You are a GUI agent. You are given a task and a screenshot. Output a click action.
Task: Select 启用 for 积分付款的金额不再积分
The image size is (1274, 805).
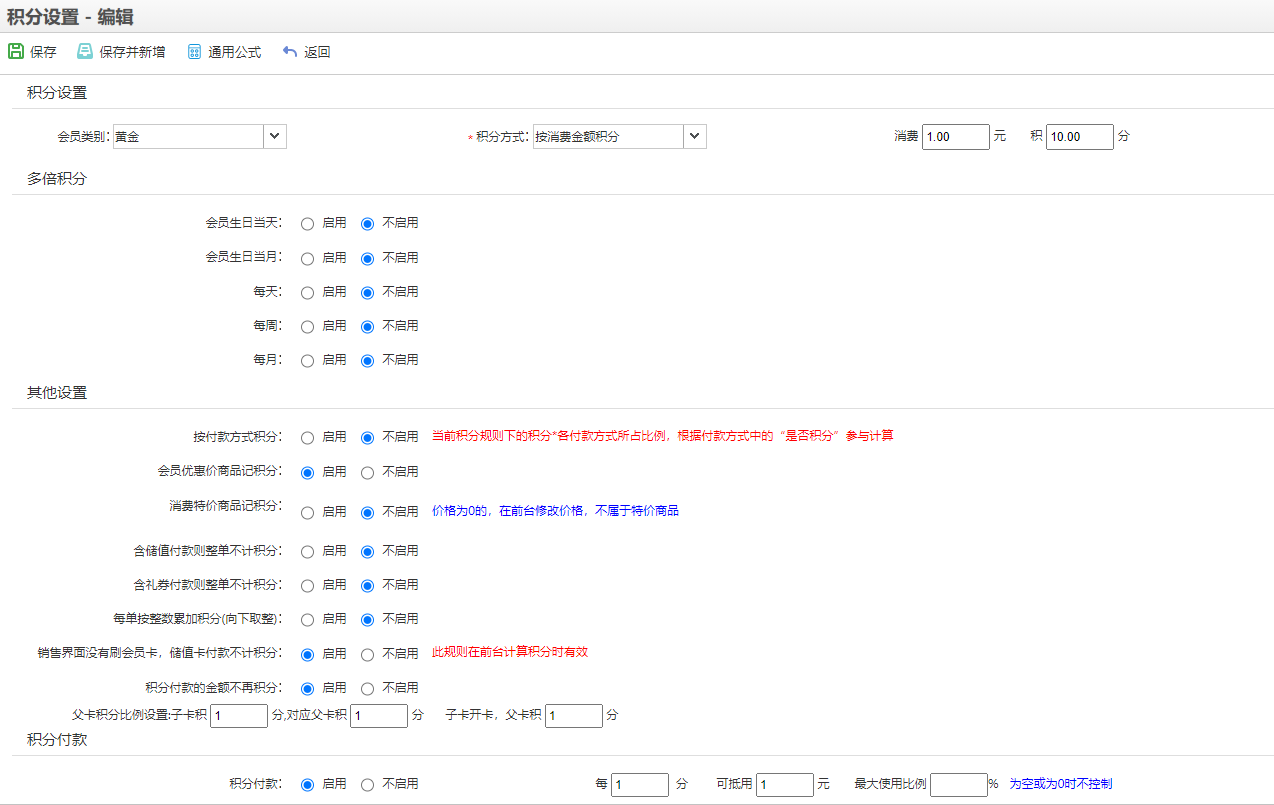(x=308, y=688)
